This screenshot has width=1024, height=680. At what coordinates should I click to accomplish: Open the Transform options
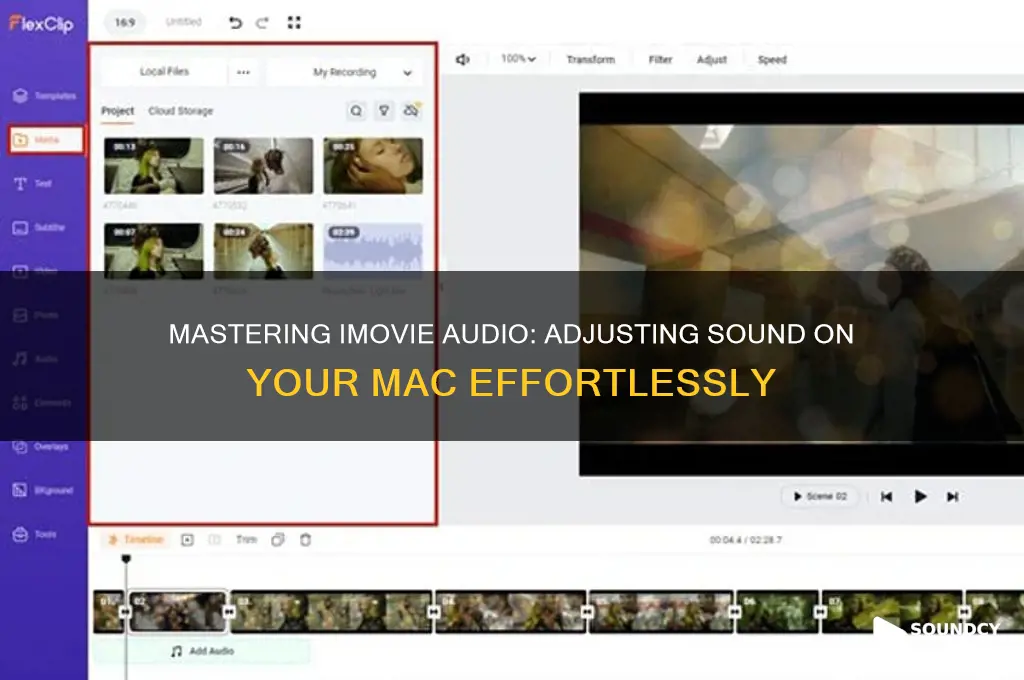[x=590, y=59]
